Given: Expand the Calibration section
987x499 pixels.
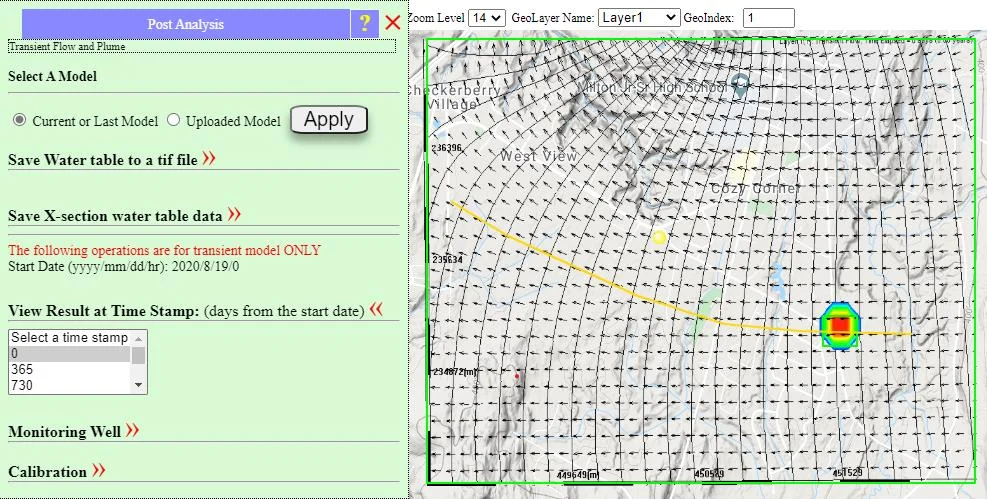Looking at the screenshot, I should point(98,470).
